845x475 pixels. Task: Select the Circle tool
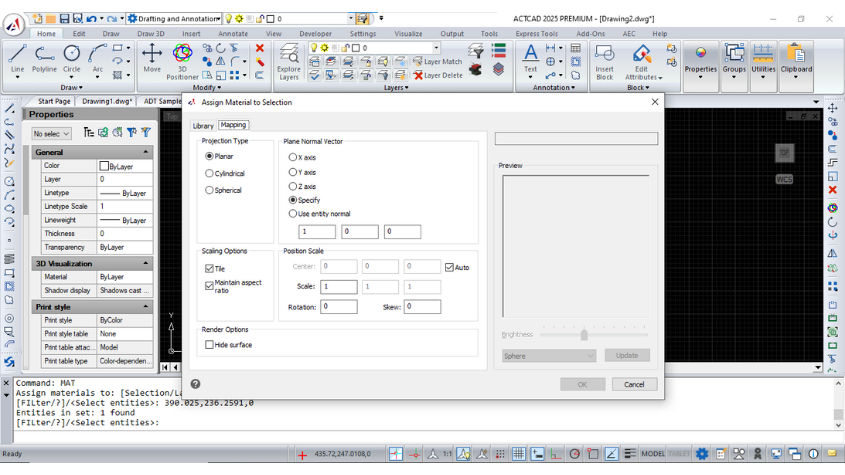click(71, 58)
